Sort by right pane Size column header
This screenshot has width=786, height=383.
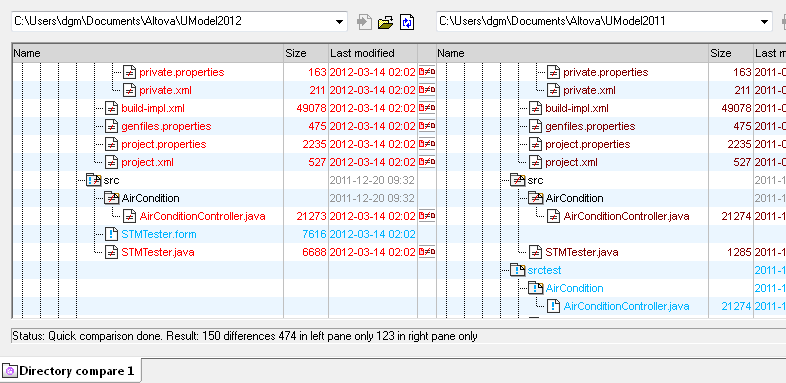[731, 53]
